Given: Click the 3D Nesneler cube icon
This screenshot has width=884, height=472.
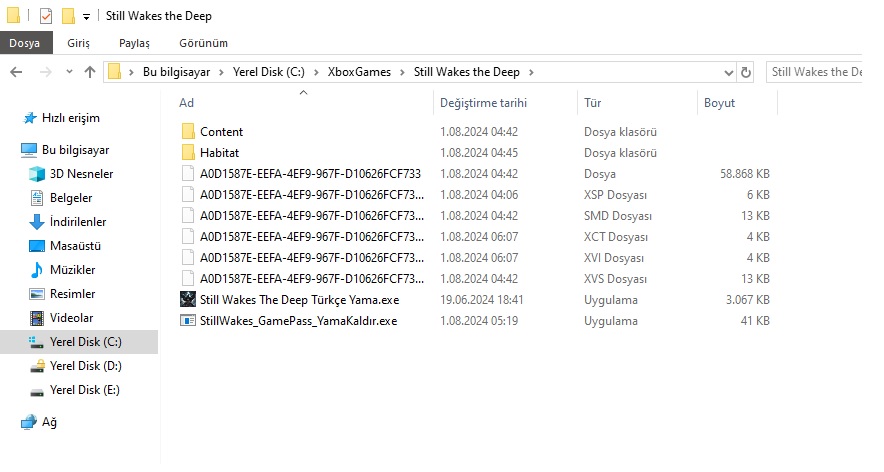Looking at the screenshot, I should pyautogui.click(x=37, y=174).
